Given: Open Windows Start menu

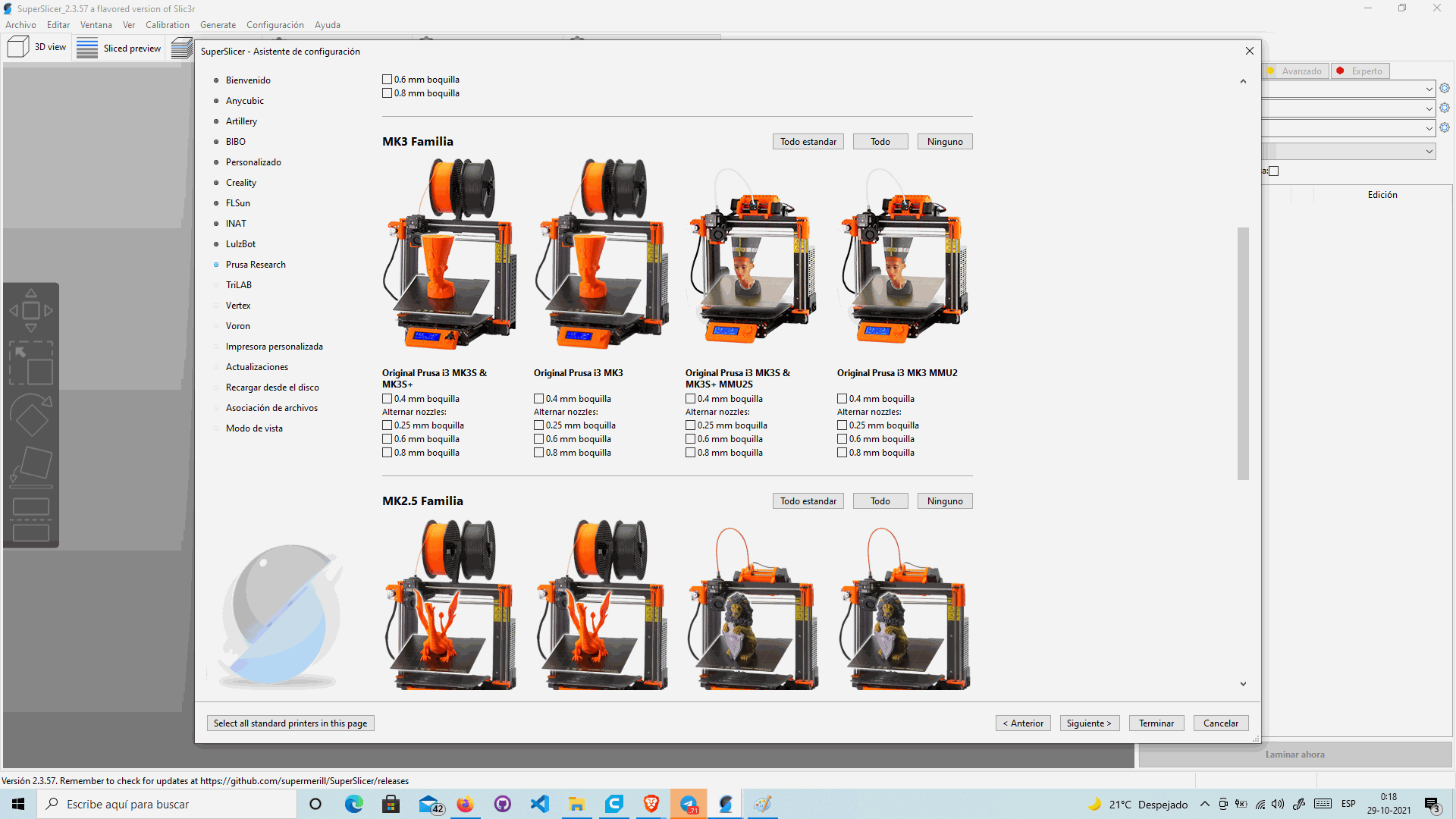Looking at the screenshot, I should pos(18,804).
